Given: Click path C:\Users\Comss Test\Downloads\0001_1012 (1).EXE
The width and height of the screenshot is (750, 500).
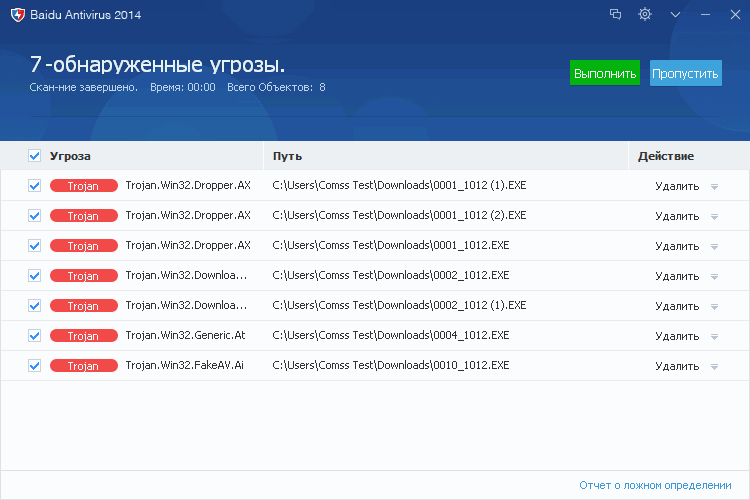Looking at the screenshot, I should [x=399, y=186].
